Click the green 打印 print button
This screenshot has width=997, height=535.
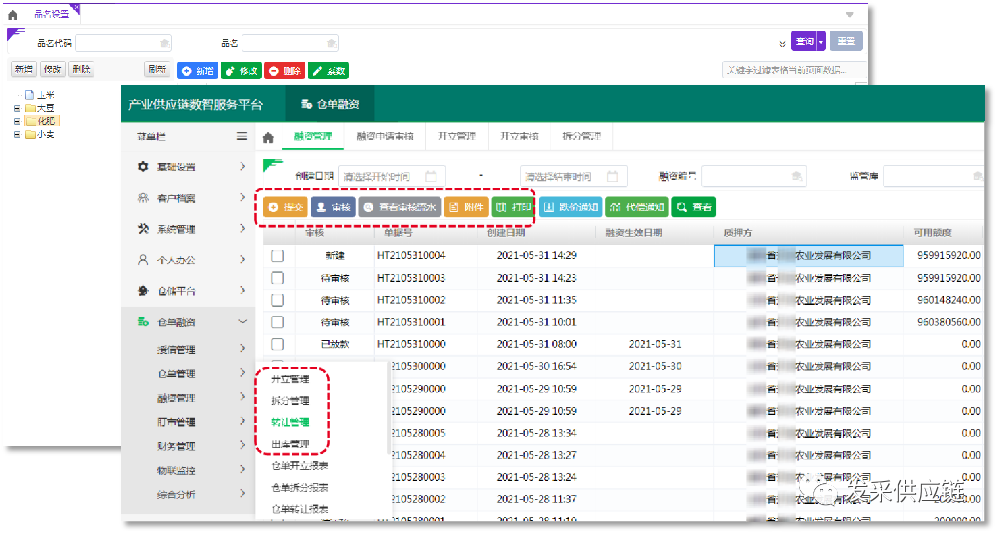[512, 207]
